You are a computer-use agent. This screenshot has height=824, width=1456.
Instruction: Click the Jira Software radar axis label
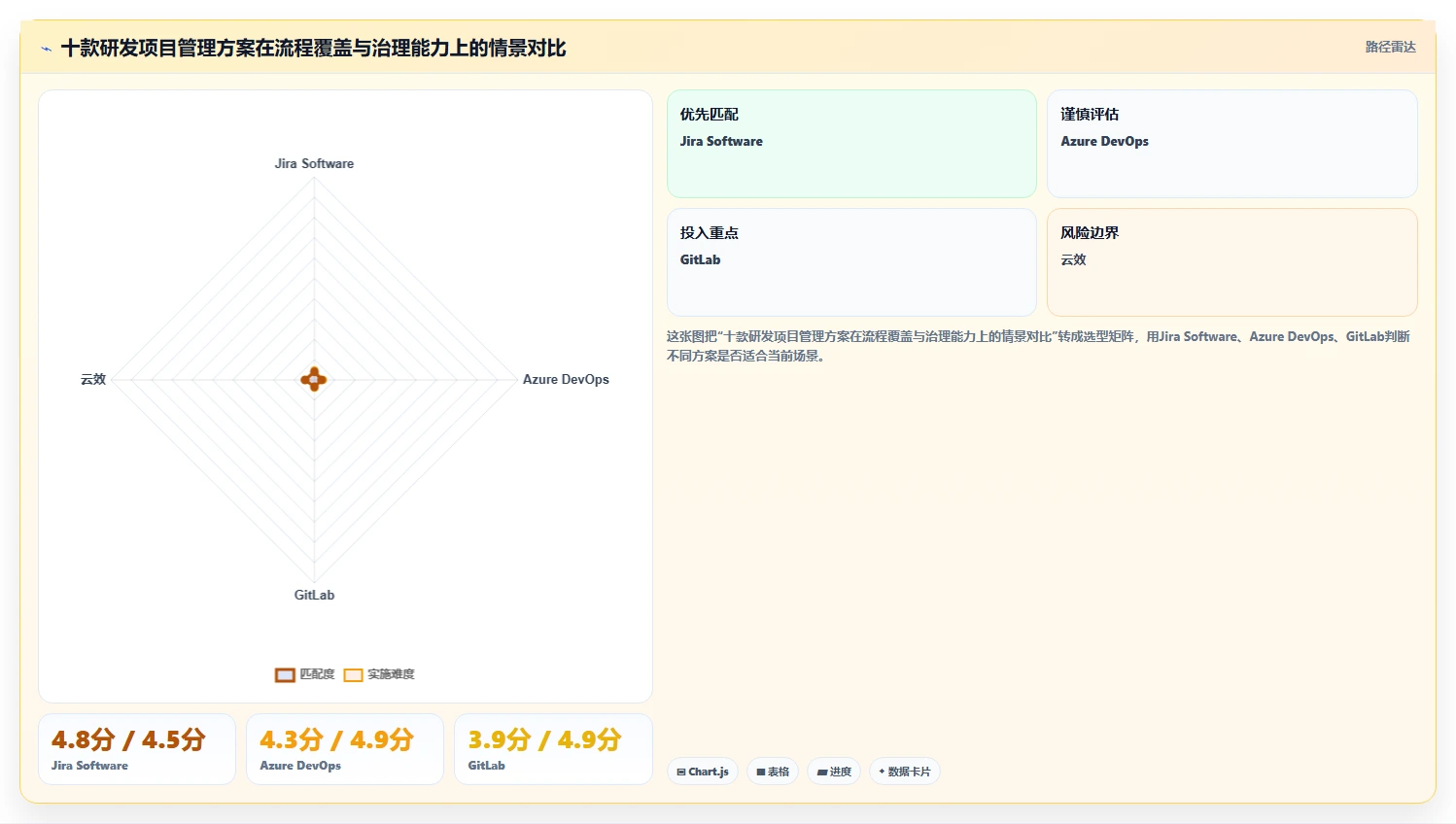click(314, 163)
